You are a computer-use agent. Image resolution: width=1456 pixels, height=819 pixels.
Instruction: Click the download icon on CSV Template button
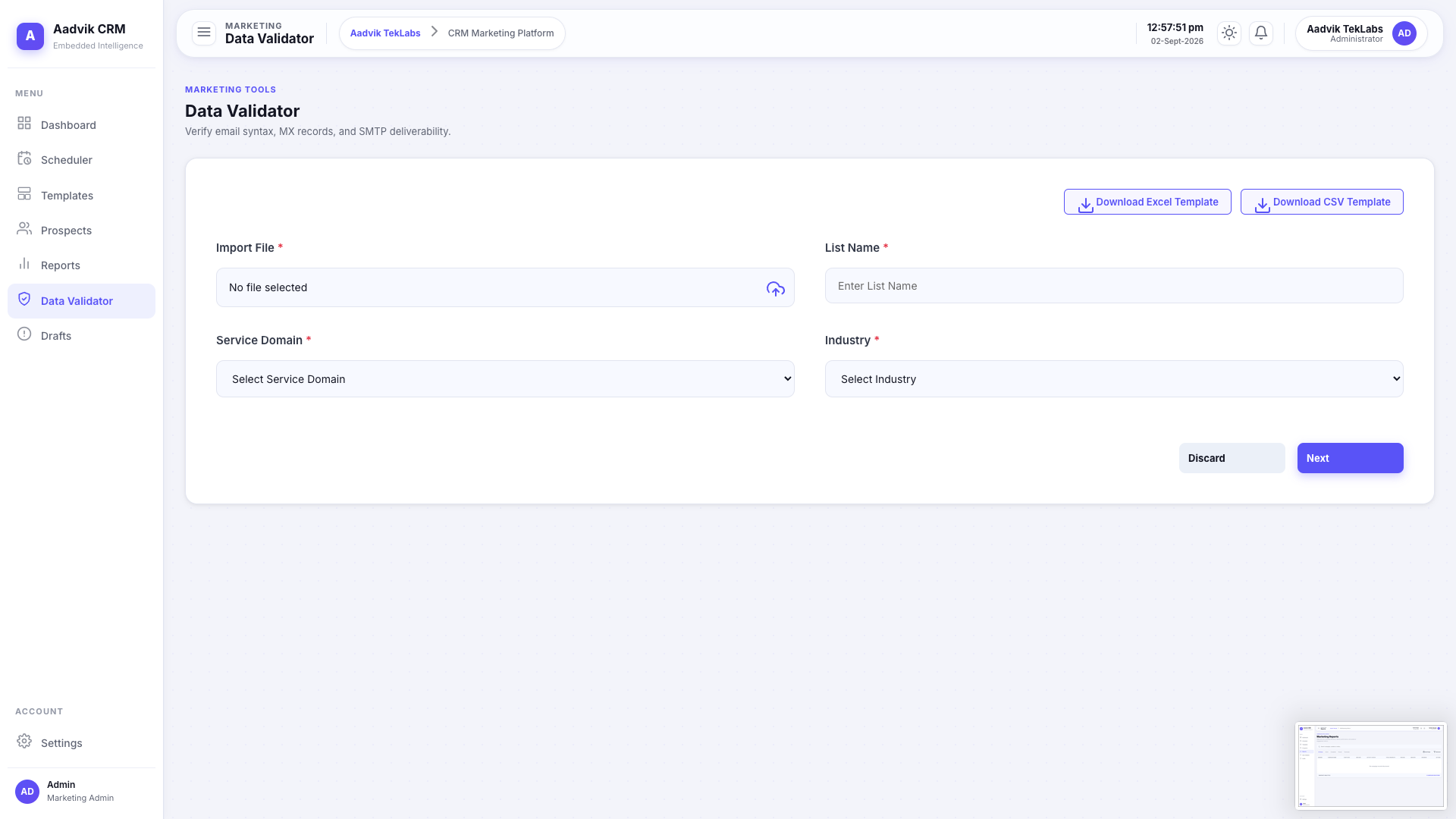pyautogui.click(x=1263, y=205)
